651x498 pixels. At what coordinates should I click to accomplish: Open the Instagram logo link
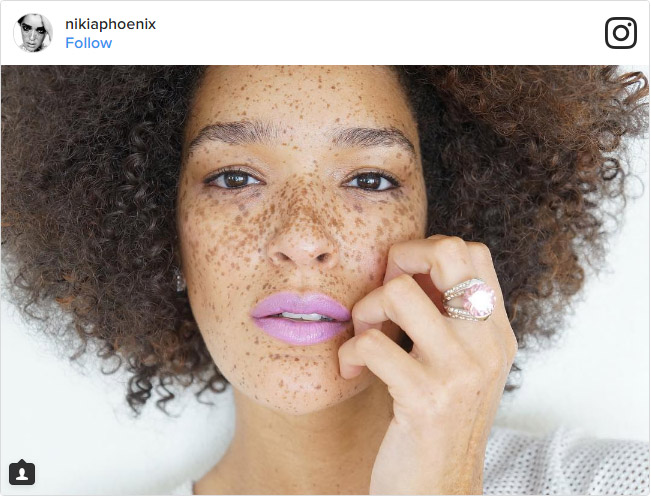tap(621, 33)
